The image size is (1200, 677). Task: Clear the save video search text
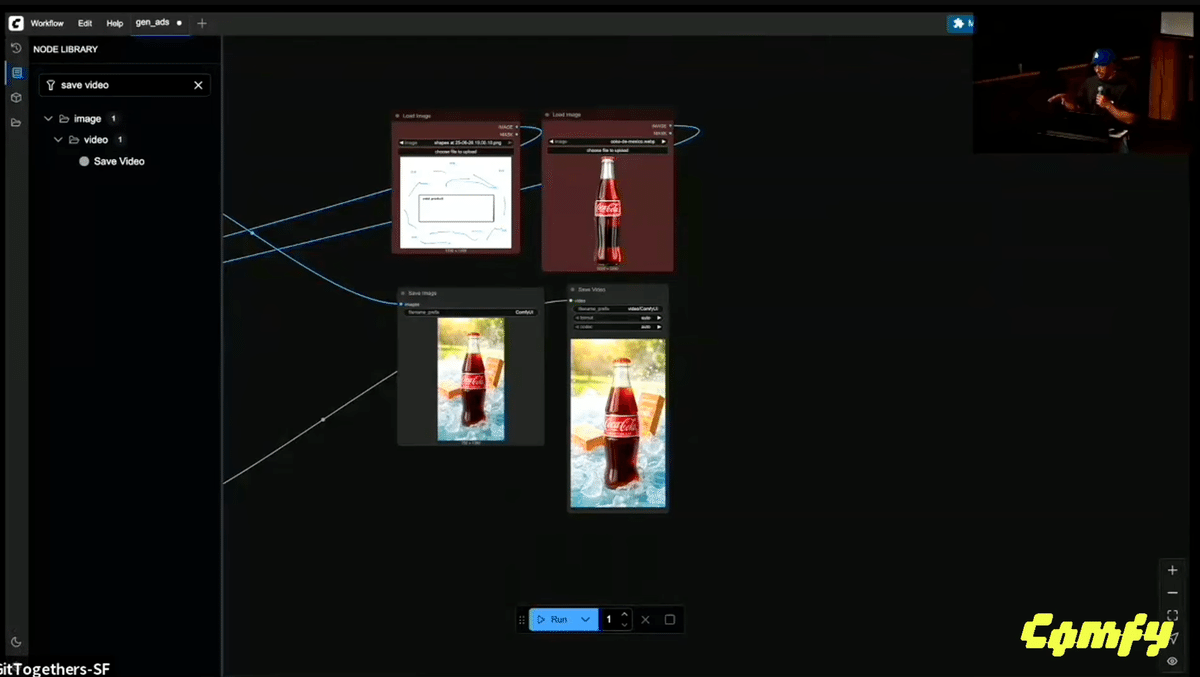point(198,85)
